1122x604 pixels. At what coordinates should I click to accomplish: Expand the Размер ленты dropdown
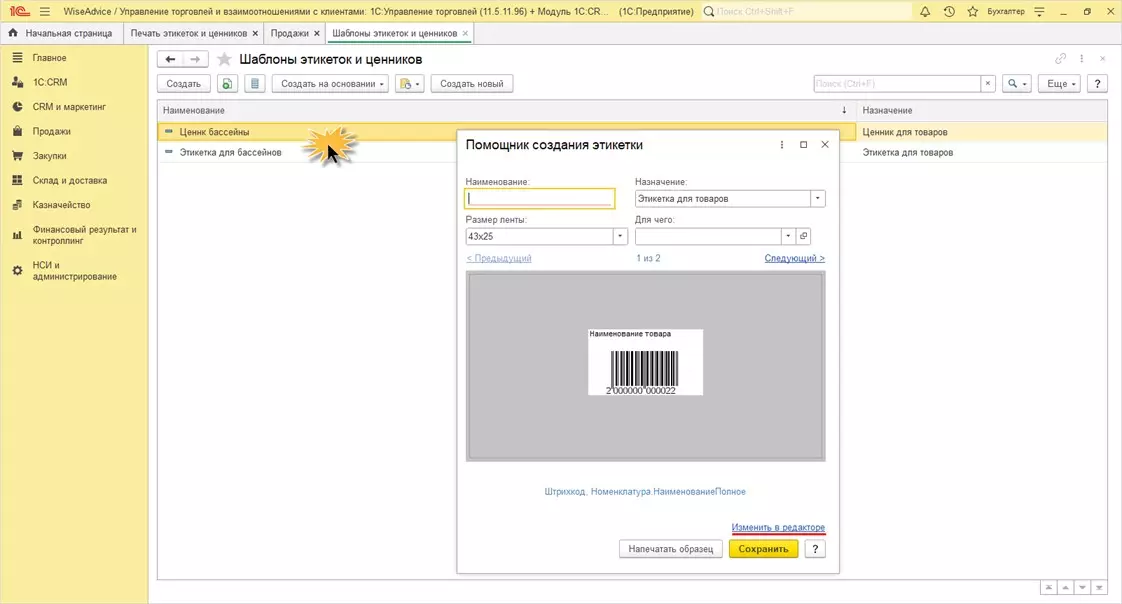(620, 237)
